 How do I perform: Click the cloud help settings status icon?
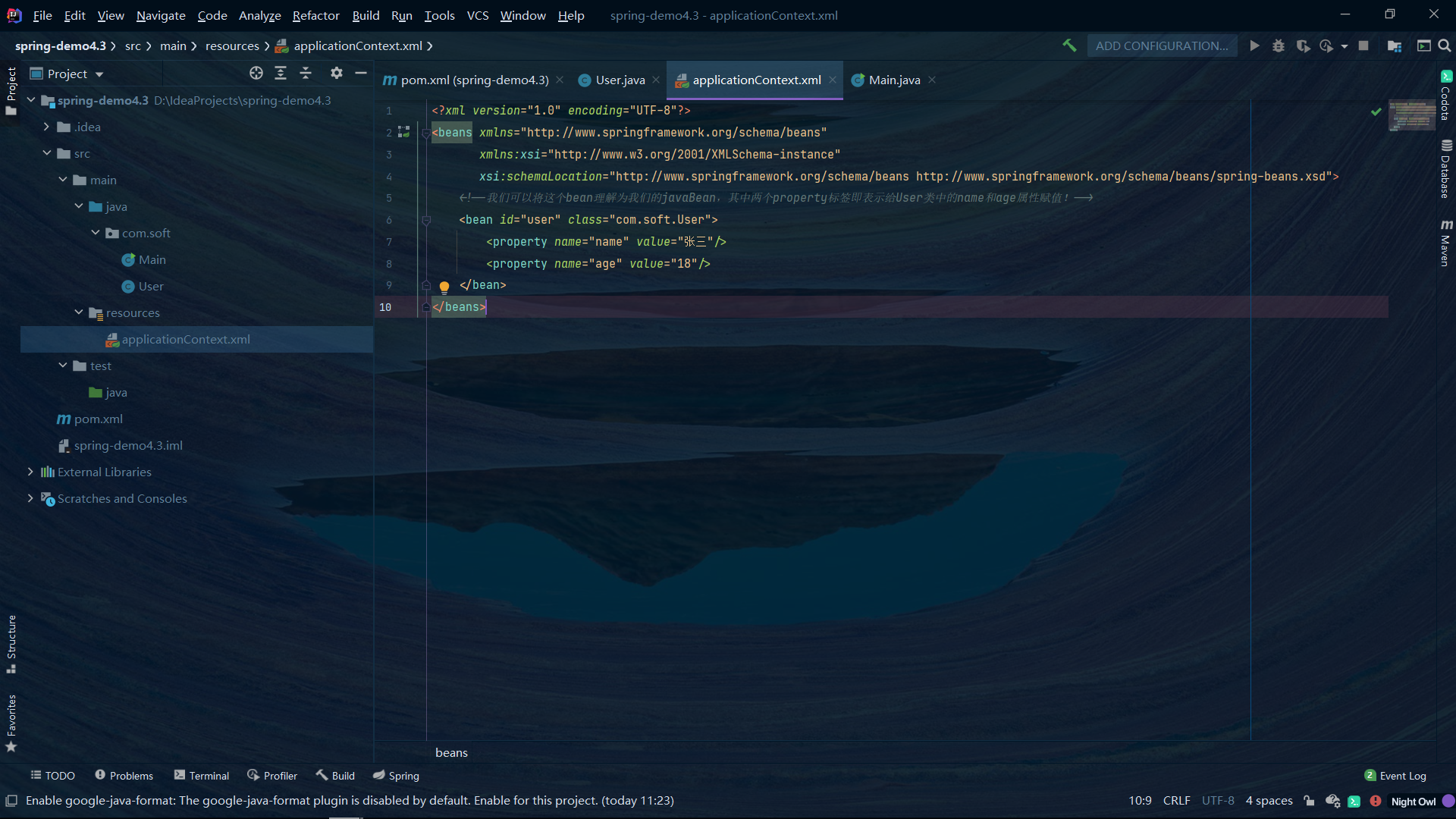[x=1332, y=801]
